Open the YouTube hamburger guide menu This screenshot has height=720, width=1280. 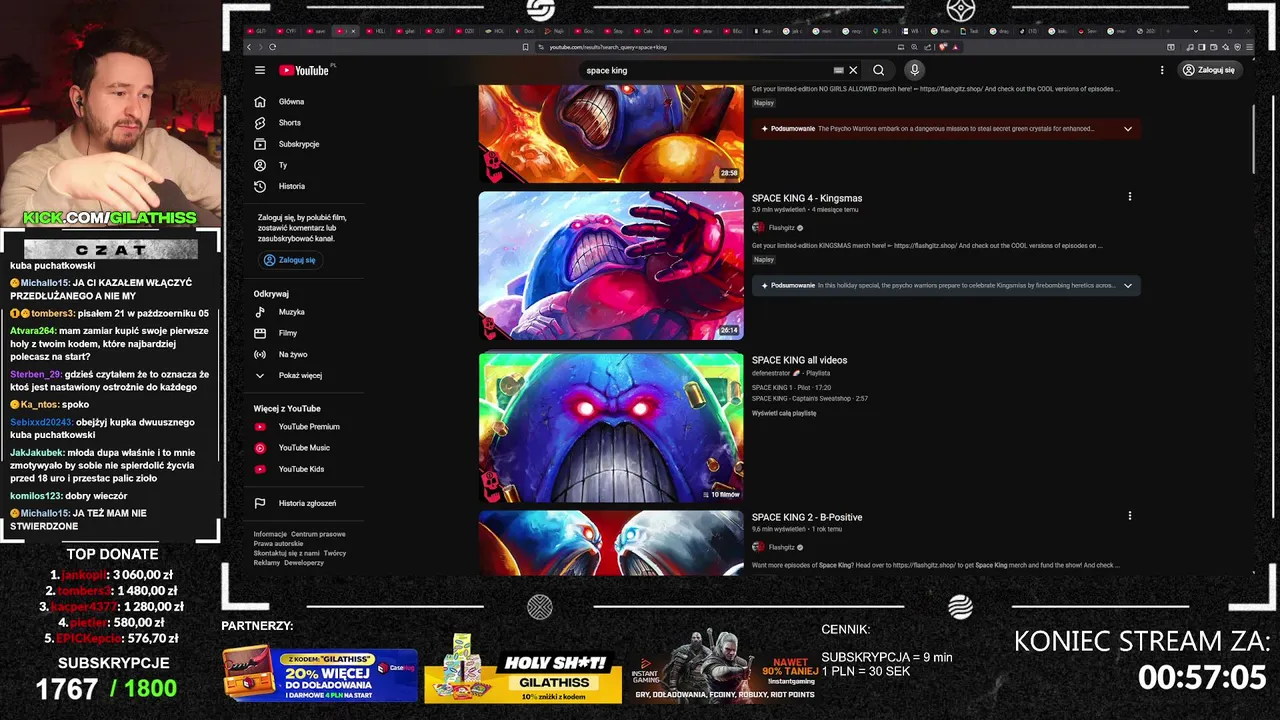click(x=260, y=70)
